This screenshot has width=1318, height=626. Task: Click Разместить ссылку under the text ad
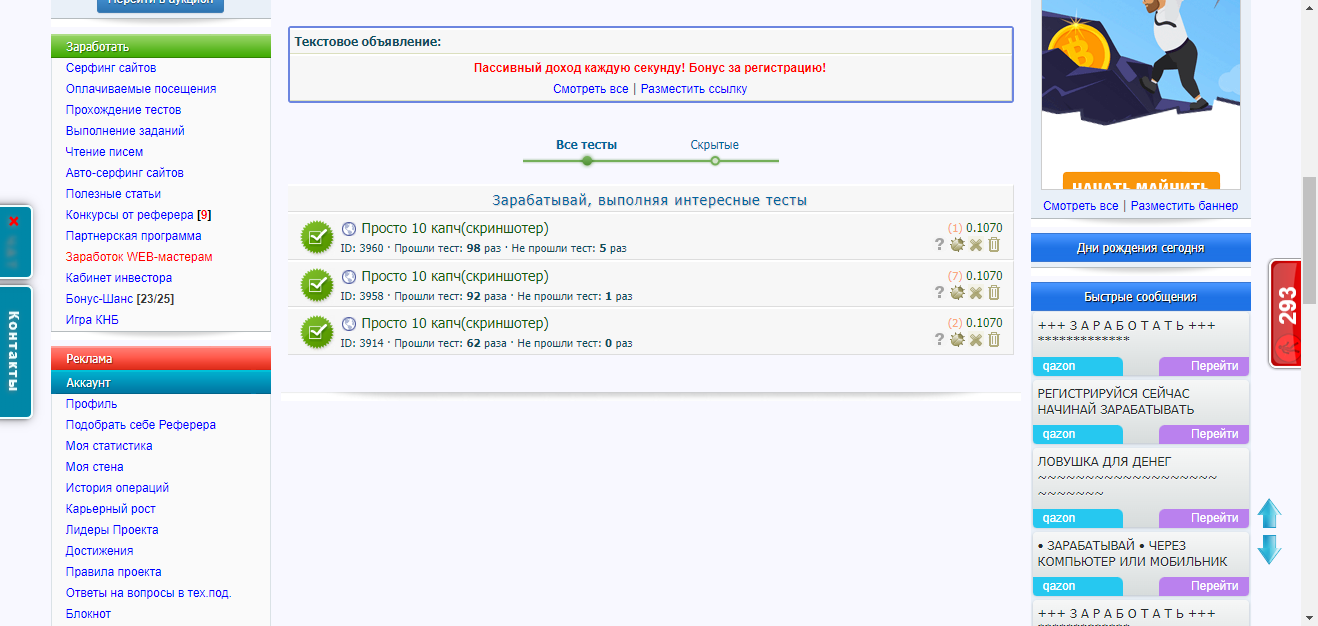pos(694,89)
